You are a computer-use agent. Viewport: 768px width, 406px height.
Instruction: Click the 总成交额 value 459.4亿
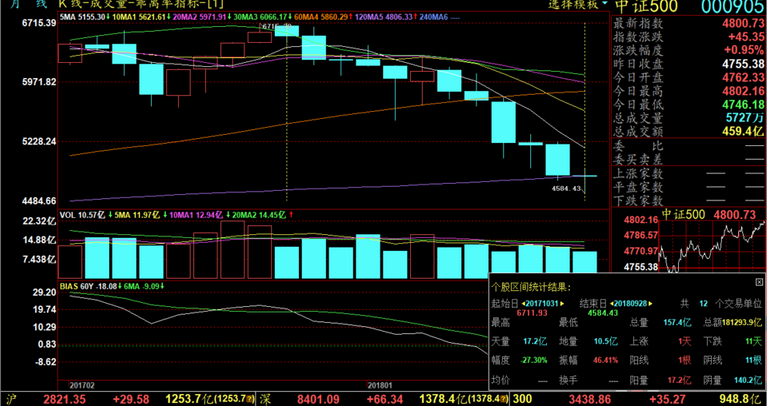[x=743, y=131]
